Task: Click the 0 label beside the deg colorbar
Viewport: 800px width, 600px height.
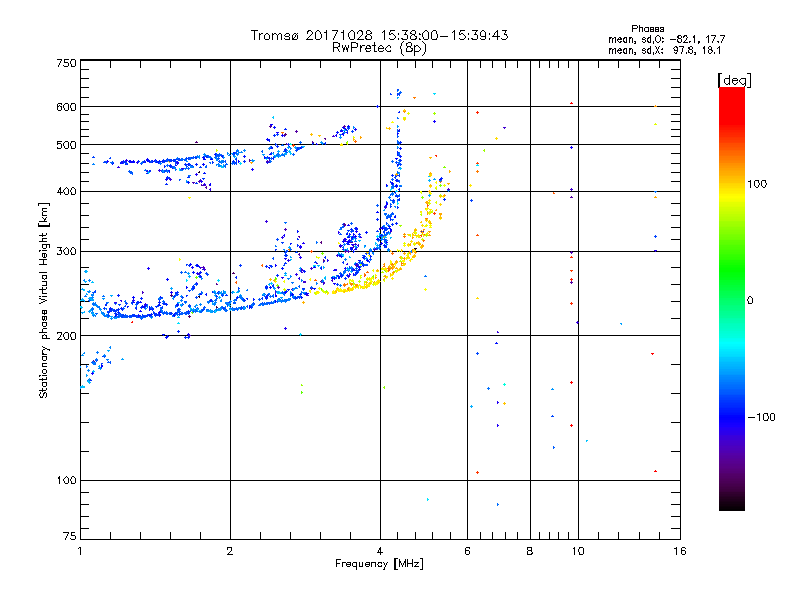Action: pyautogui.click(x=750, y=301)
